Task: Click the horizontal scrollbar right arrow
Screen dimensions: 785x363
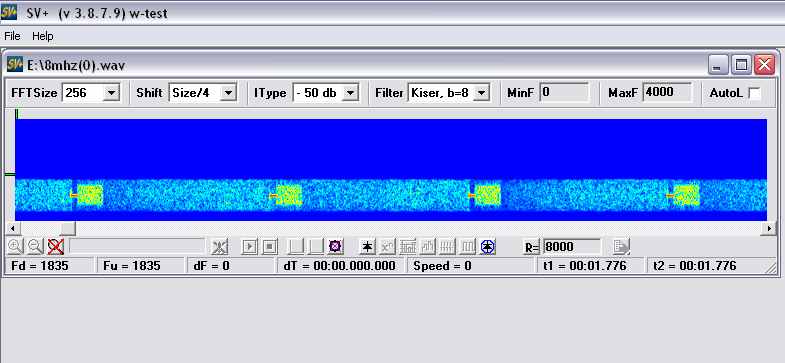Action: pyautogui.click(x=769, y=228)
